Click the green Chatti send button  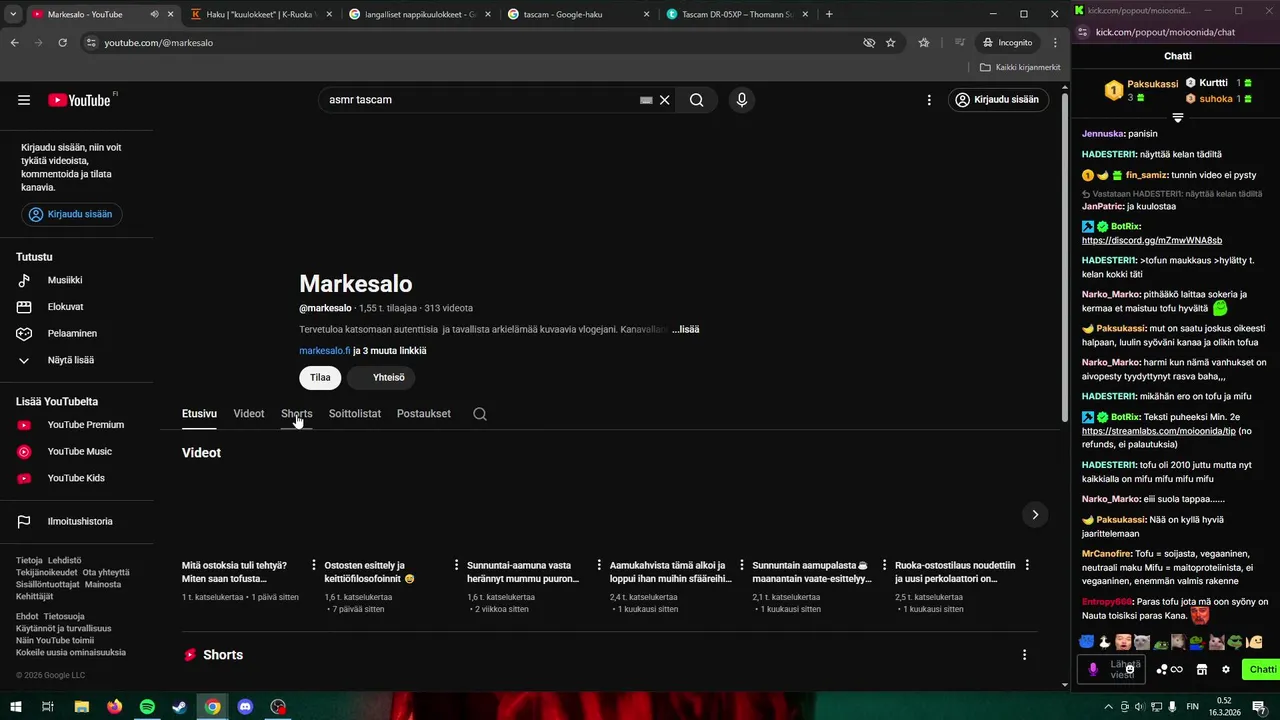(x=1262, y=669)
